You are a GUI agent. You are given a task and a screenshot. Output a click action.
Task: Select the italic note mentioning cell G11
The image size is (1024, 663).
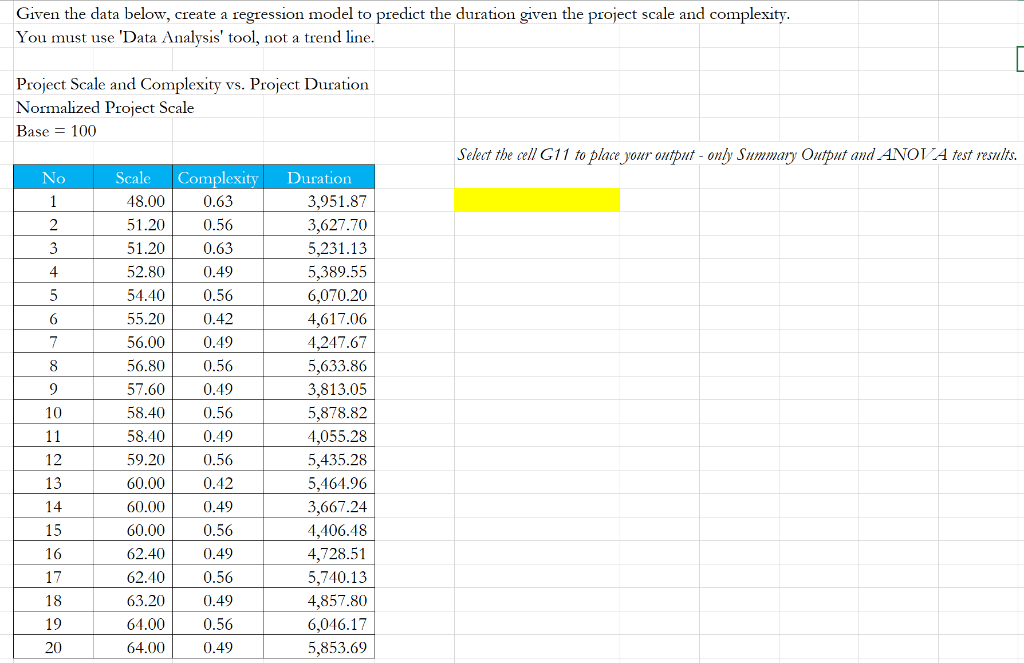[737, 155]
